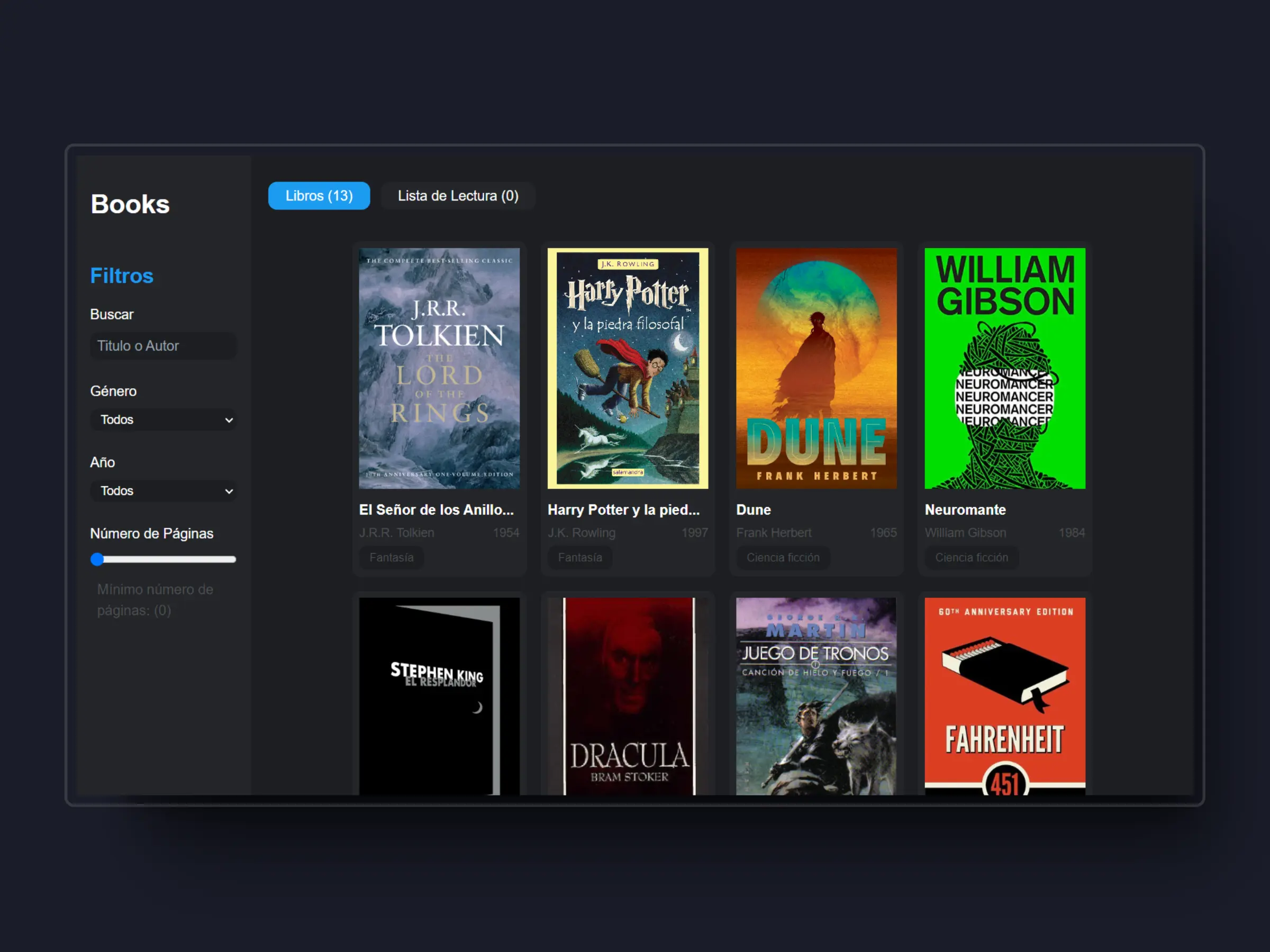The image size is (1270, 952).
Task: Select the Stephen King El Resplandor cover
Action: (x=439, y=696)
